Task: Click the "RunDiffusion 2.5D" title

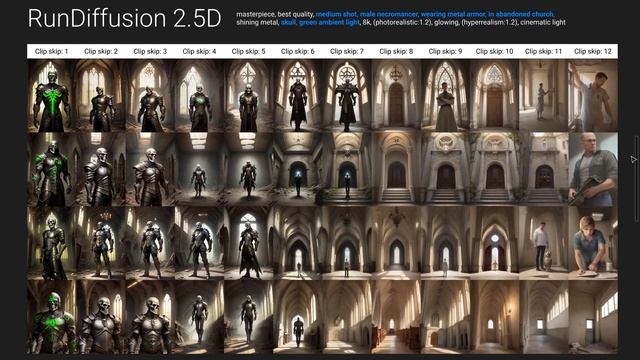Action: click(x=124, y=18)
